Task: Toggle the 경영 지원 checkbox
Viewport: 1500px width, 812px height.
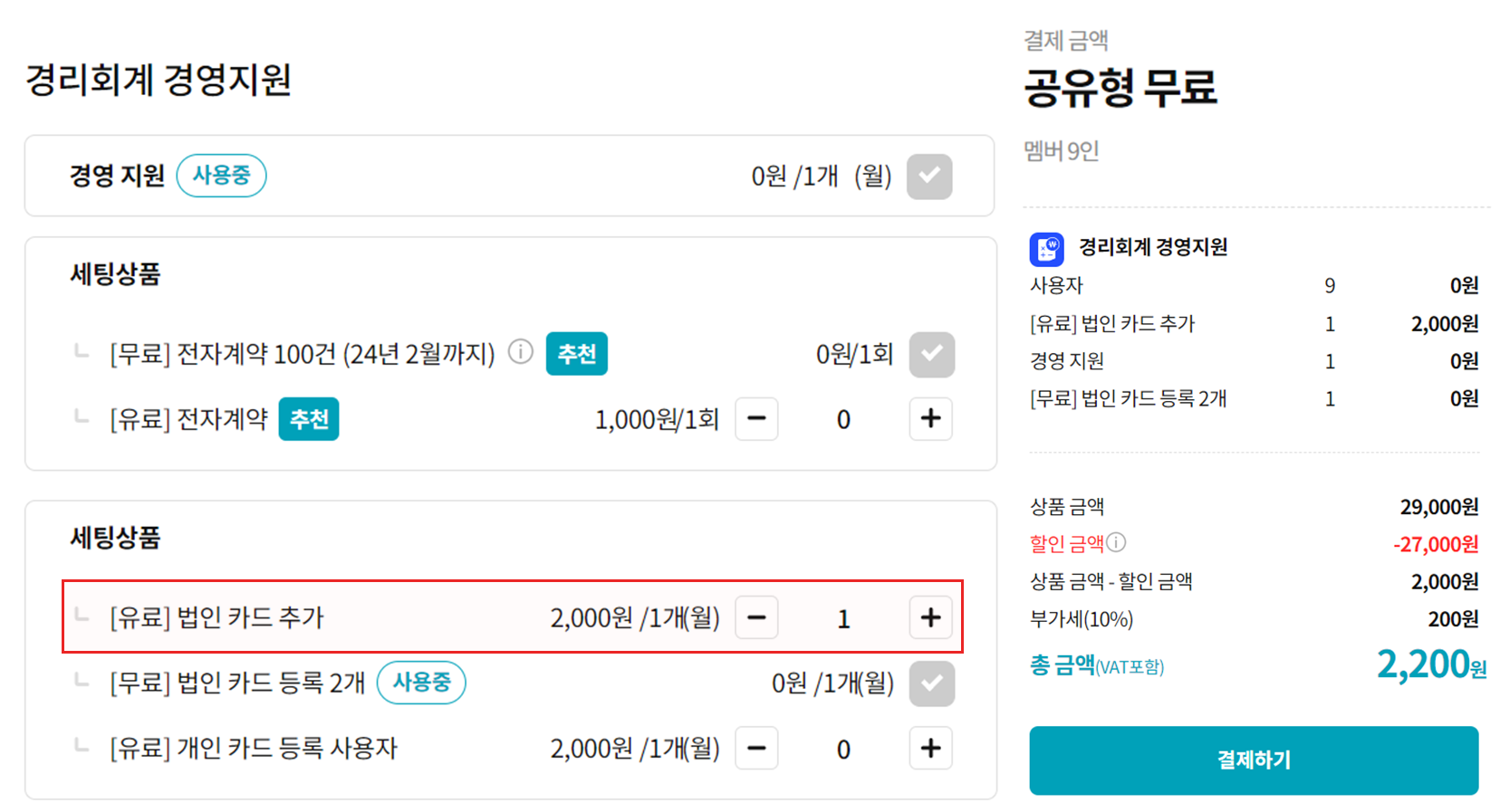Action: pyautogui.click(x=929, y=176)
